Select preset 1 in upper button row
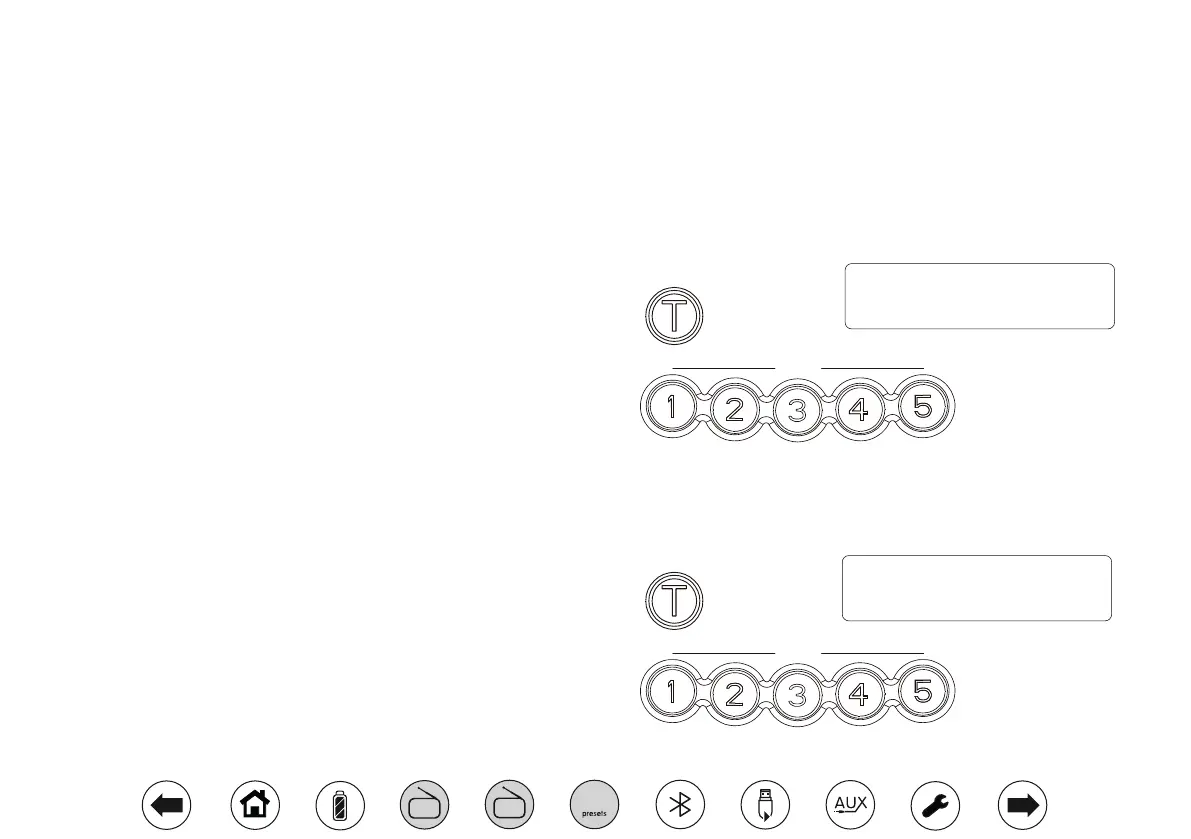Viewport: 1191px width, 839px height. [x=671, y=407]
